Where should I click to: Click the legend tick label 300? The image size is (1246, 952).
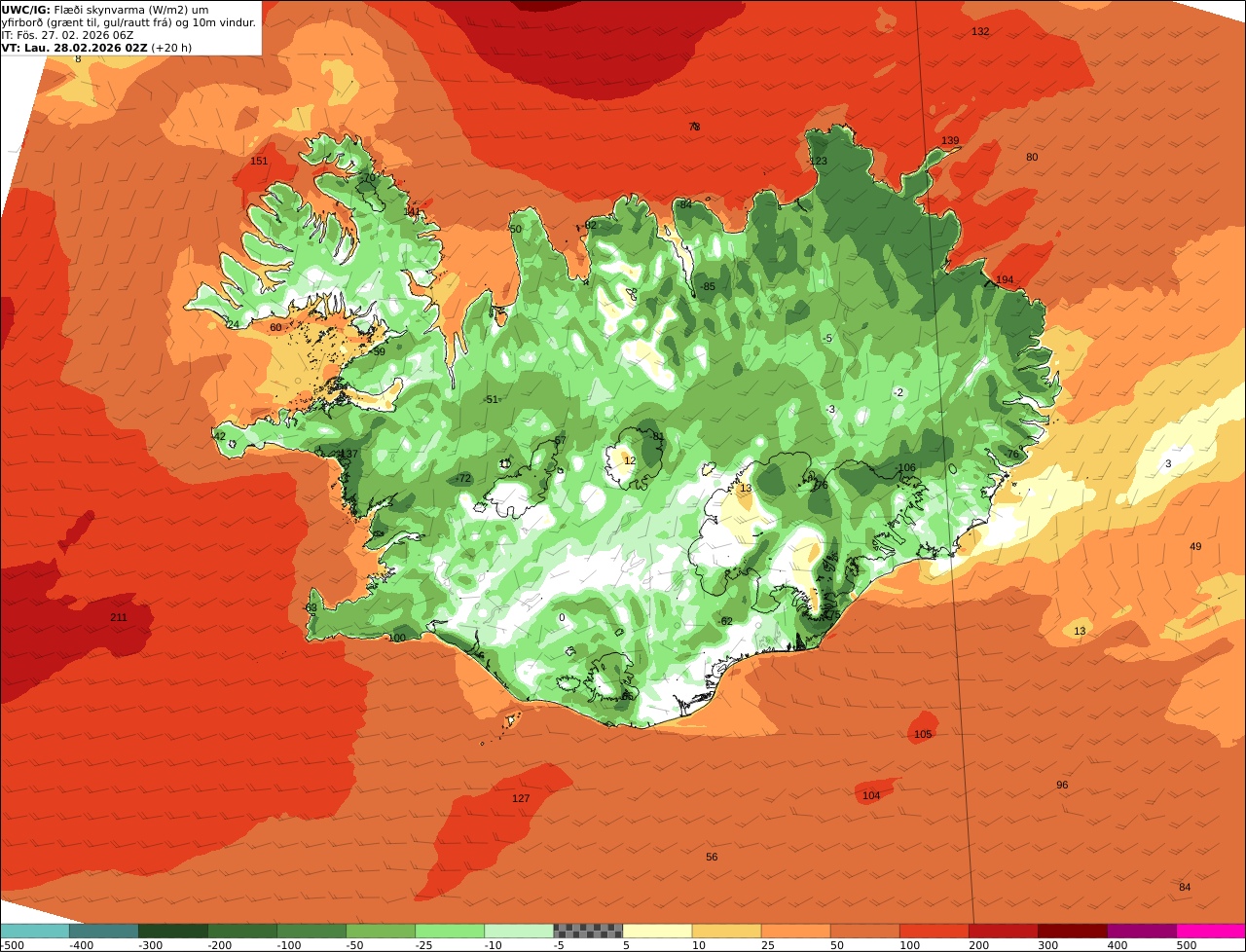pyautogui.click(x=1048, y=945)
